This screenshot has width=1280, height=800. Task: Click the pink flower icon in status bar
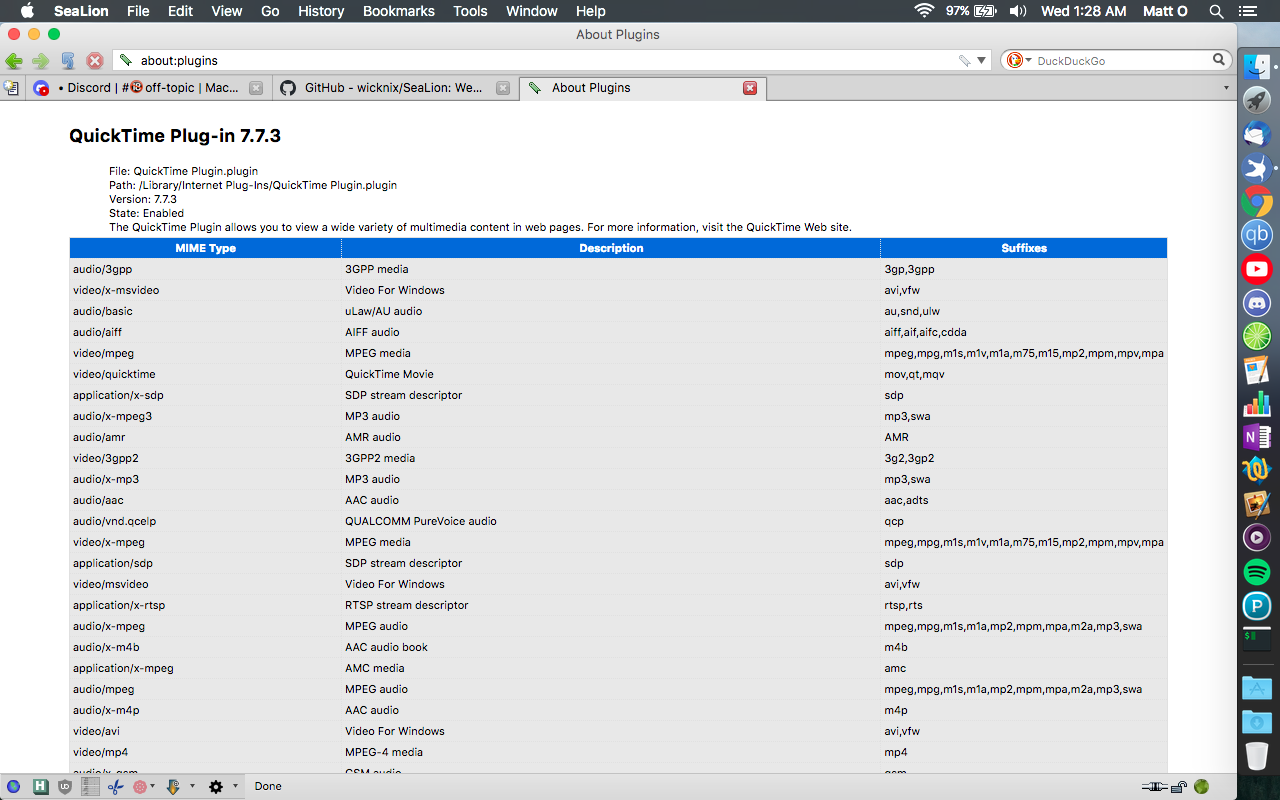coord(139,787)
